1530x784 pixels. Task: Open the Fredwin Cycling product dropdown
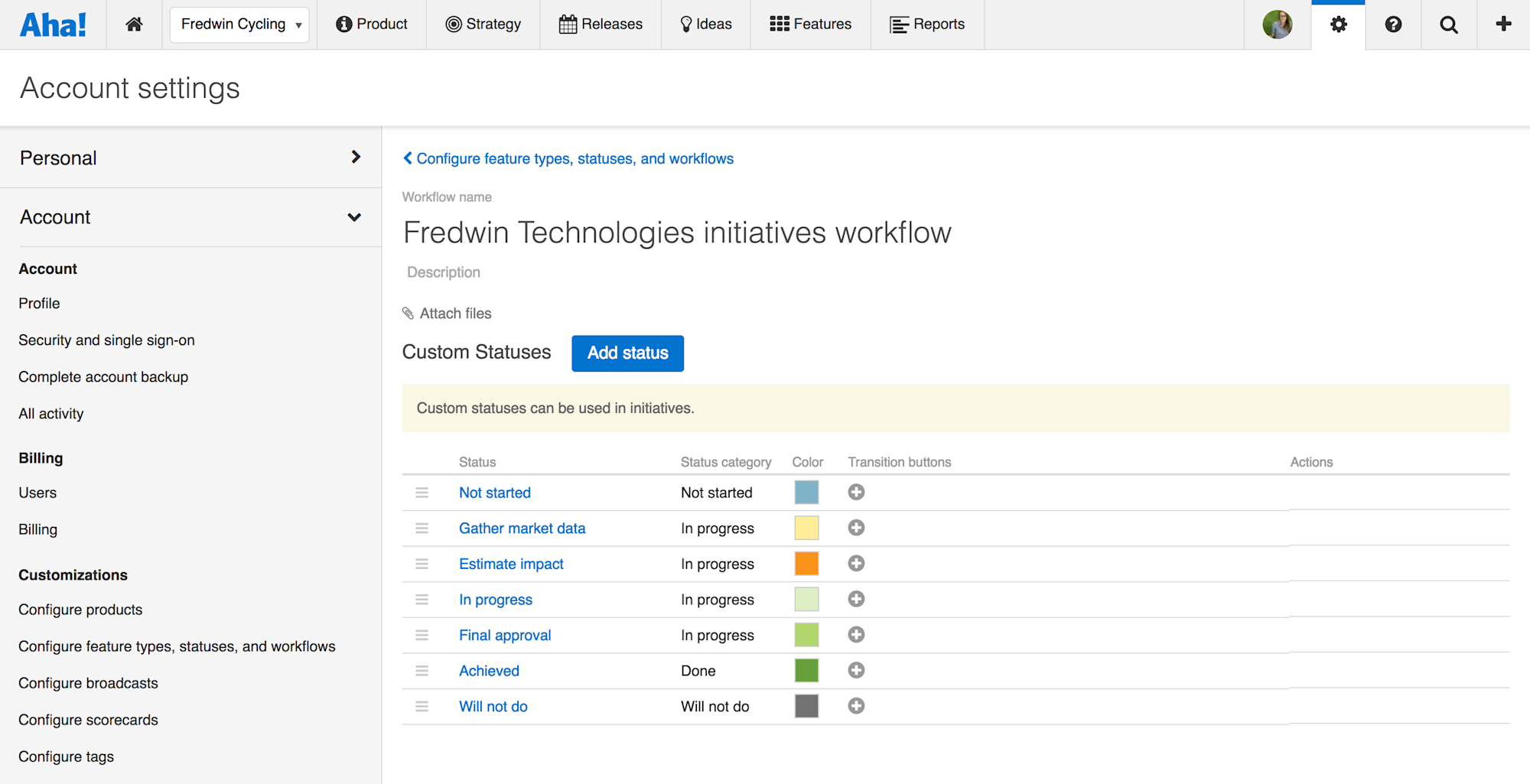pos(239,24)
